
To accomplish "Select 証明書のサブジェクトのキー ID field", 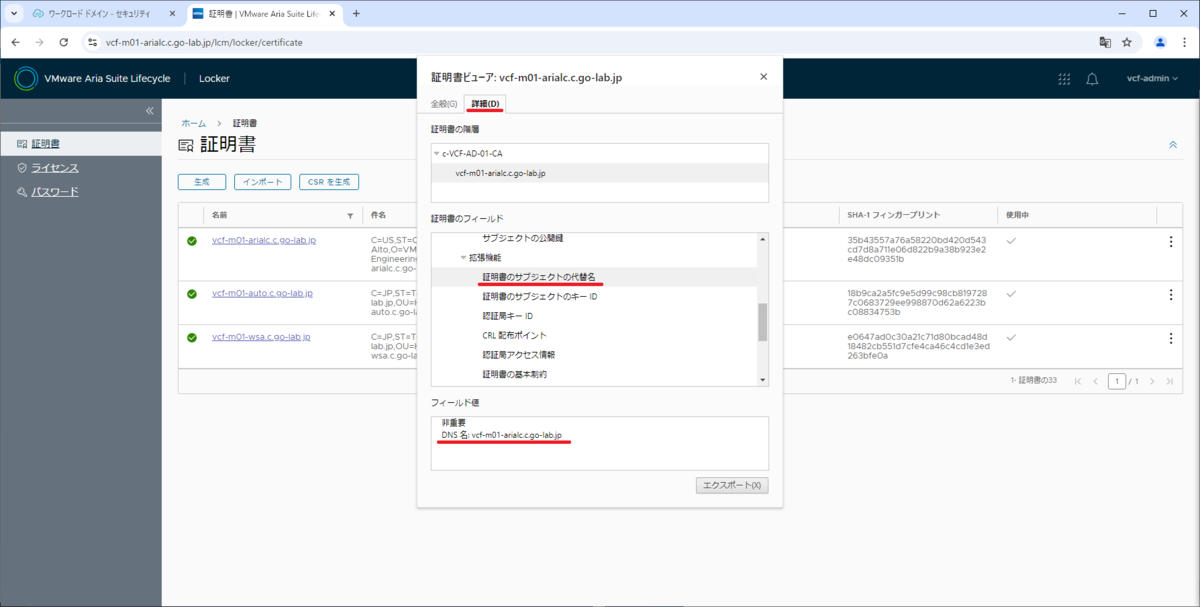I will pyautogui.click(x=540, y=296).
